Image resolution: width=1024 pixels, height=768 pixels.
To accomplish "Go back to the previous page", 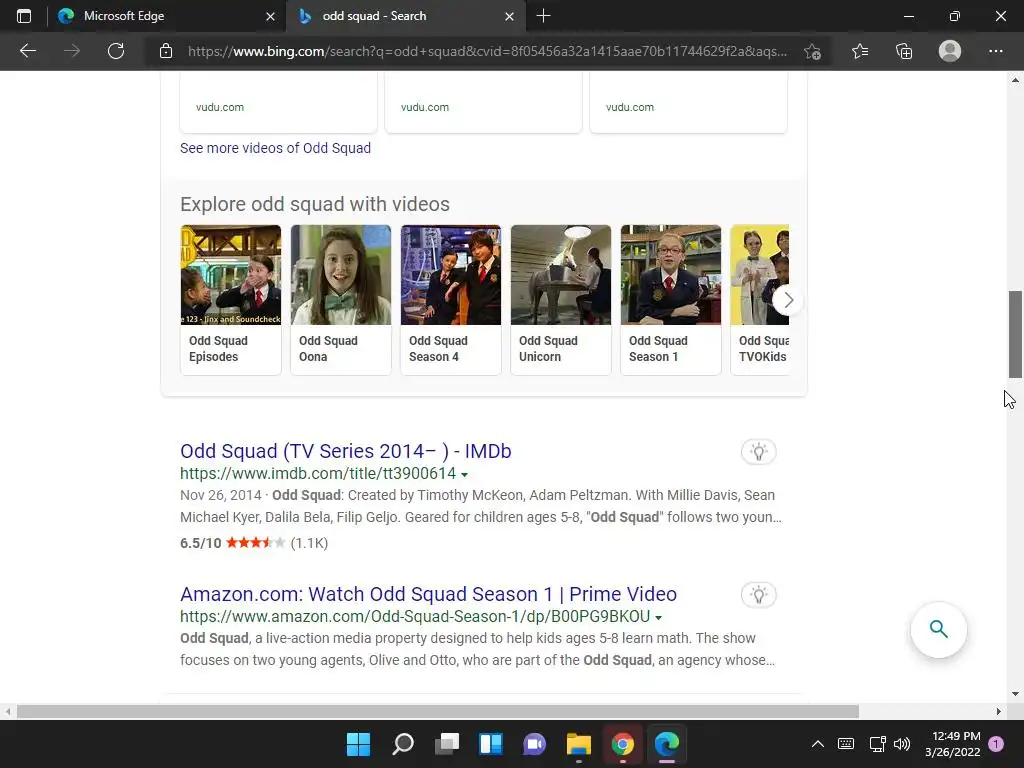I will tap(27, 51).
